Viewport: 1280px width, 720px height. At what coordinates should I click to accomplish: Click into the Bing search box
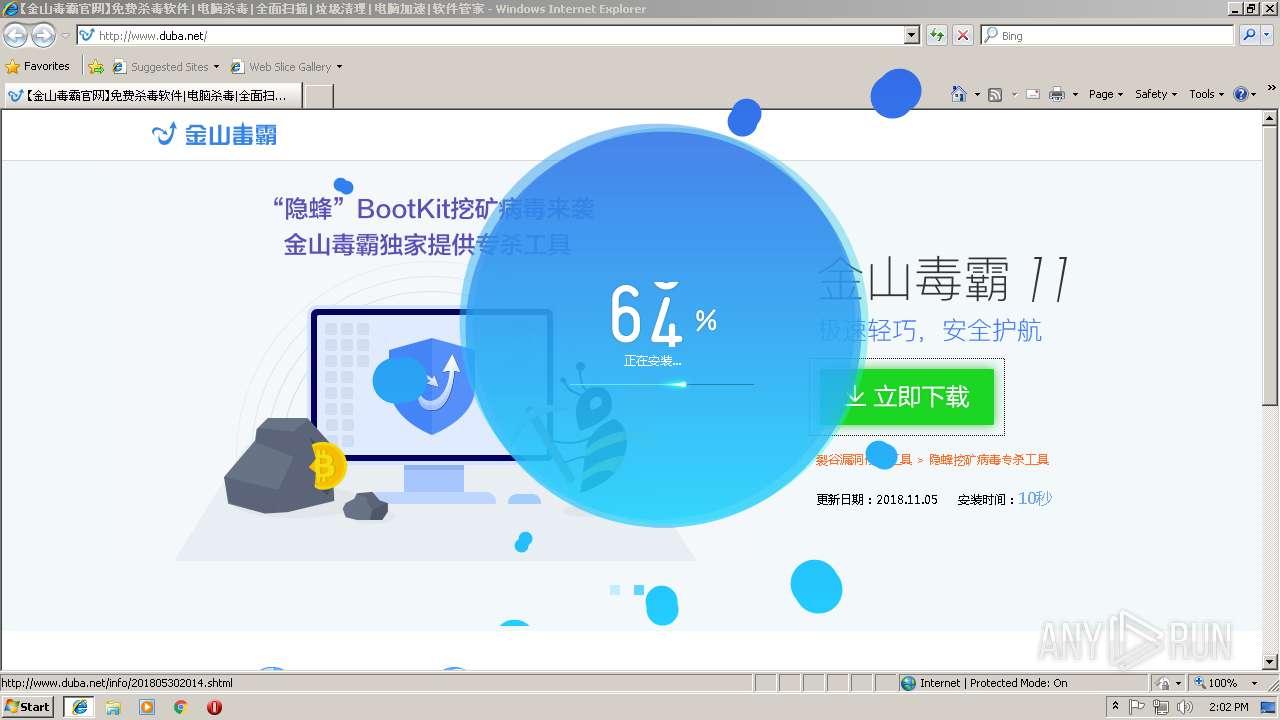click(1108, 35)
